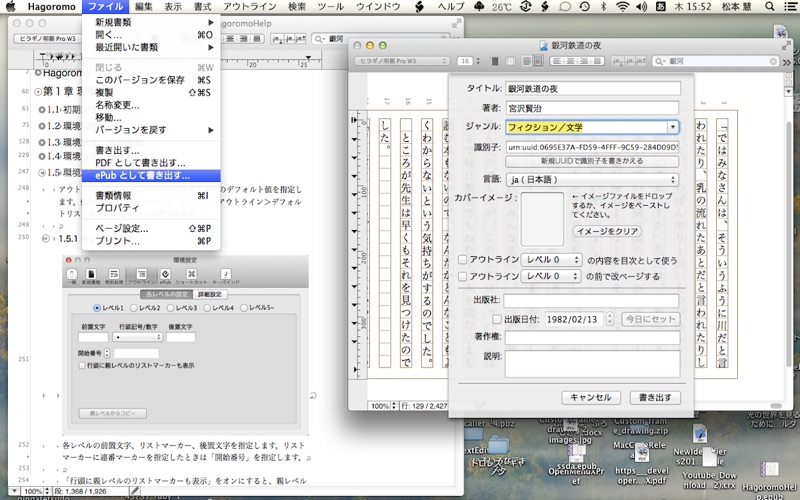
Task: Select vertical layout icon in 銀河鉄道の夜 toolbar
Action: [537, 61]
